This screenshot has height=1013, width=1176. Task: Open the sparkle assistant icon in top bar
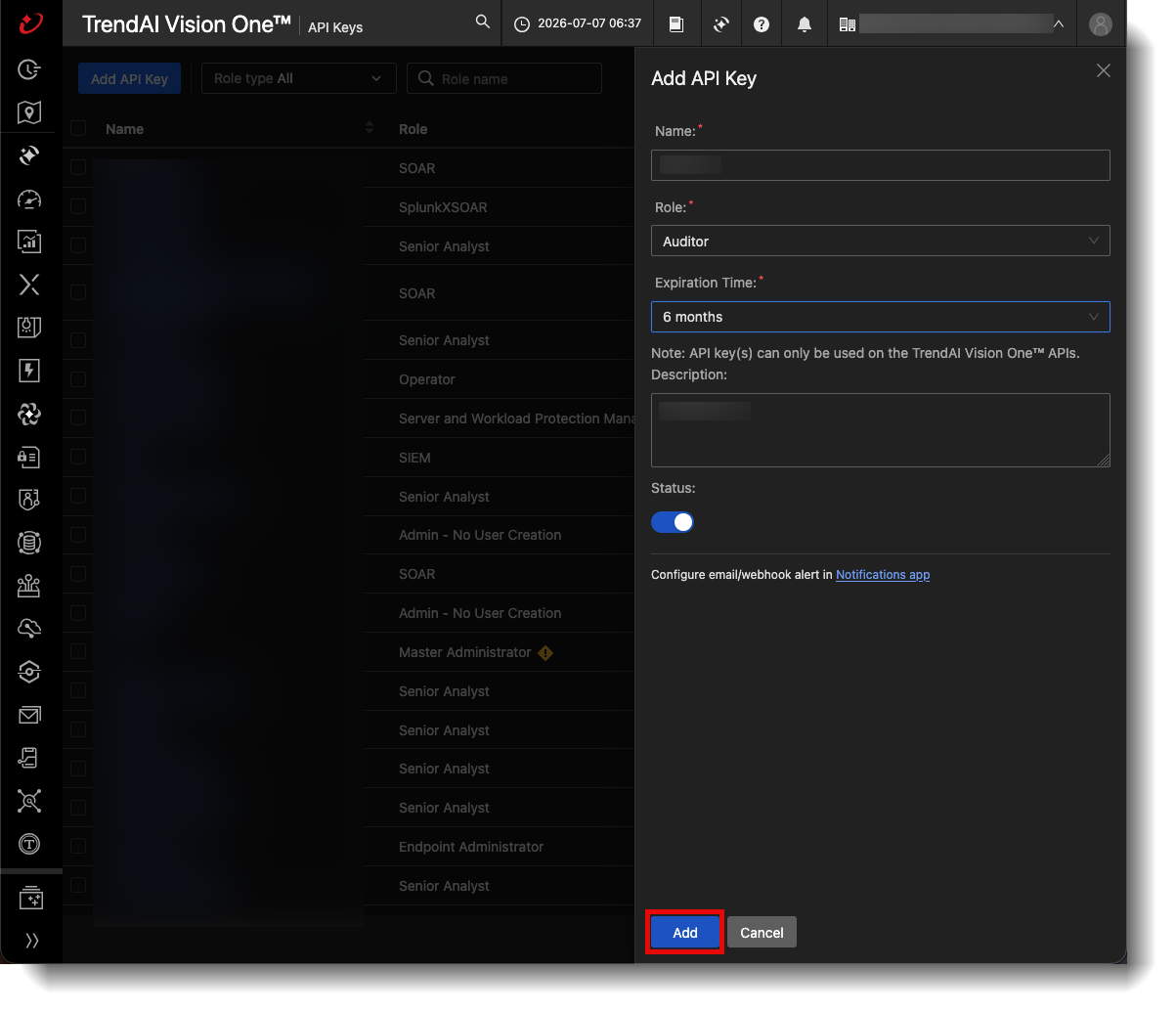click(x=721, y=23)
